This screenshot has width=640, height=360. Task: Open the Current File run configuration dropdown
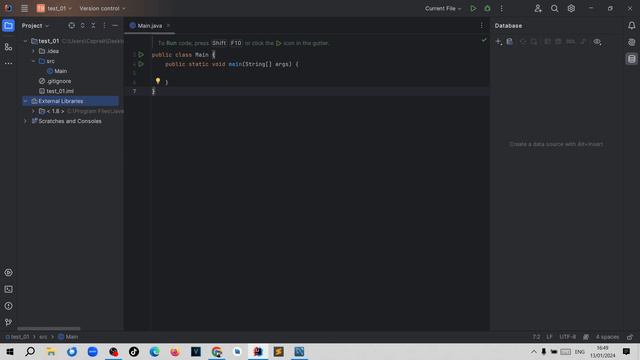tap(443, 8)
